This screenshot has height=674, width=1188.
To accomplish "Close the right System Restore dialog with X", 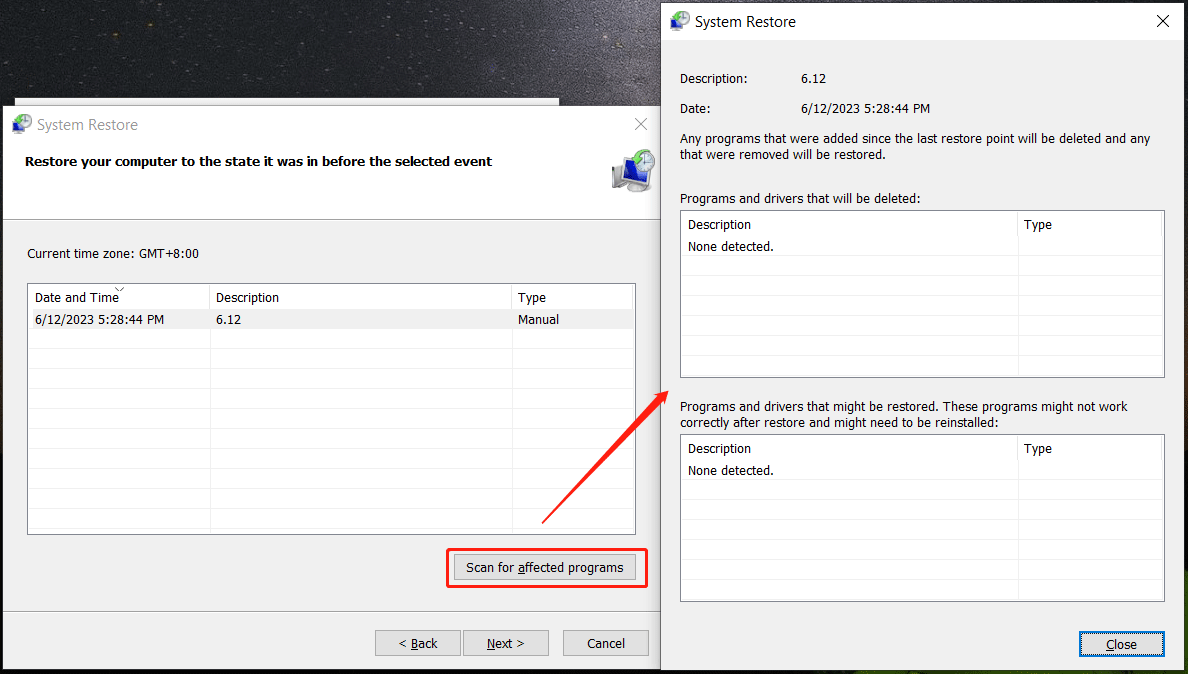I will 1163,21.
